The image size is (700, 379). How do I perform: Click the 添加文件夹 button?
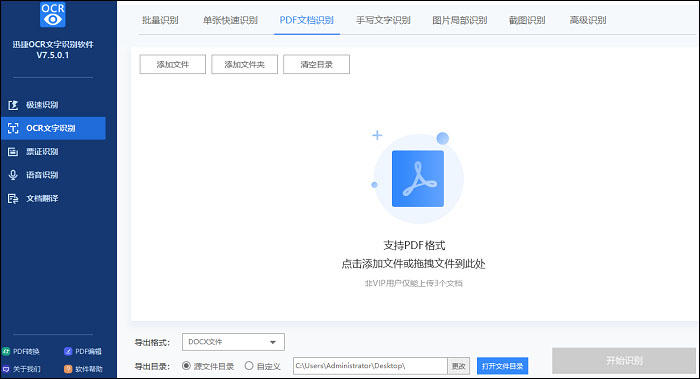[x=245, y=64]
